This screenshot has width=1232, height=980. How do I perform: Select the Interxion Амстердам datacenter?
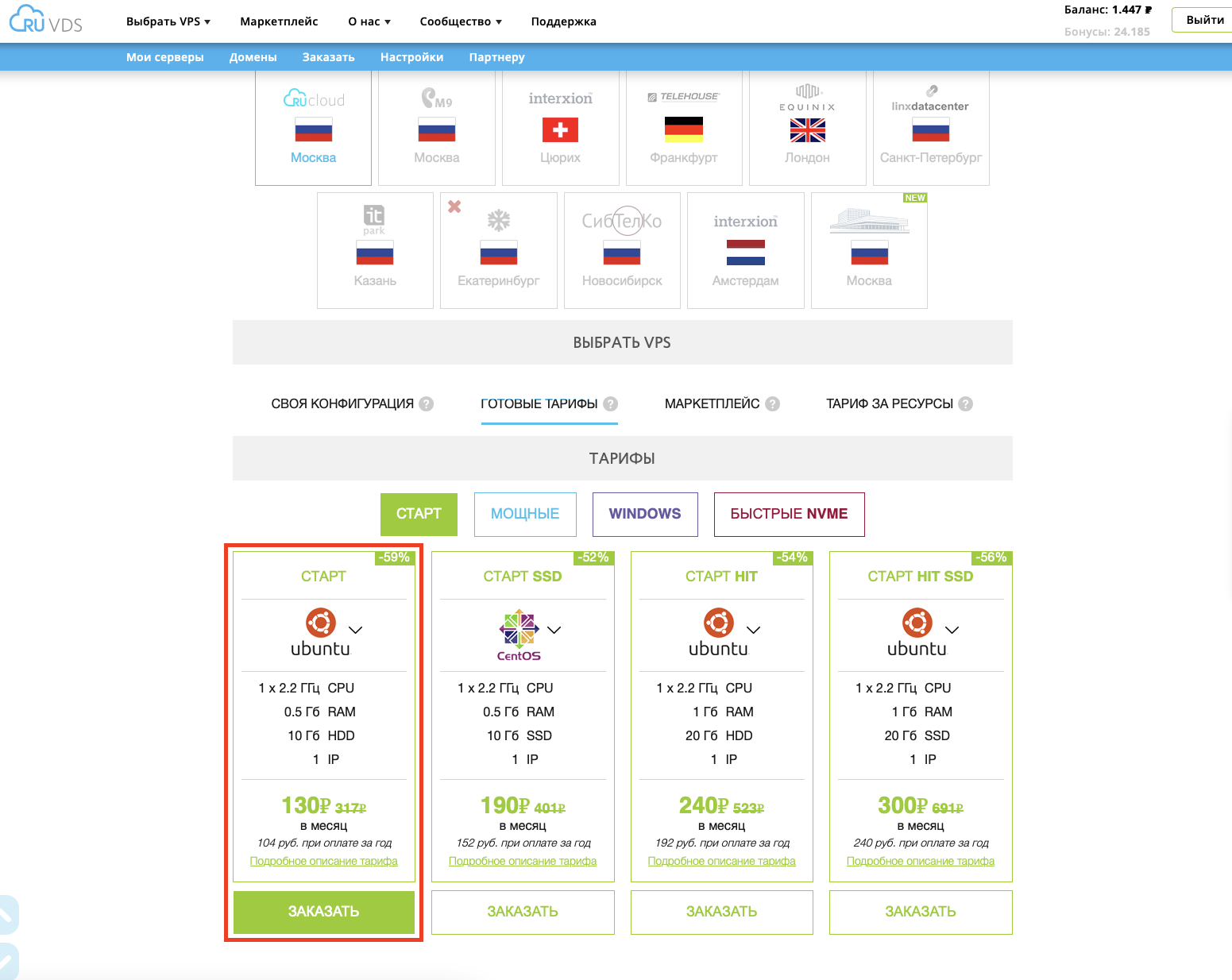[746, 250]
